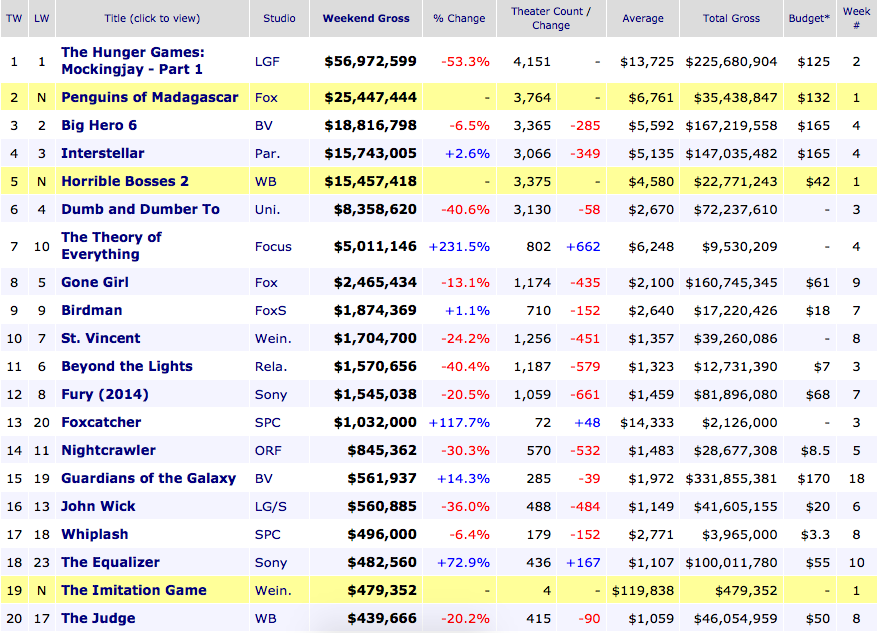Click the Par. studio link

click(x=267, y=153)
